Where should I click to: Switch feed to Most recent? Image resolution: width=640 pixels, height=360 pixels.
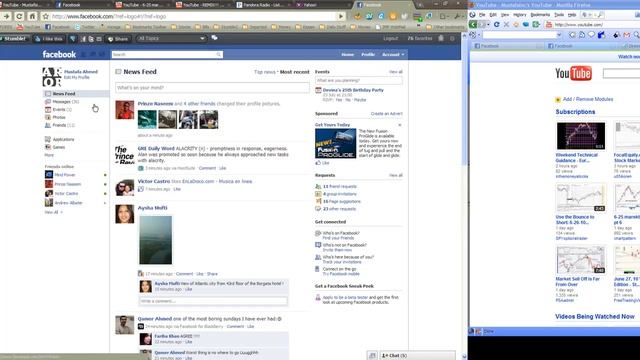point(294,72)
